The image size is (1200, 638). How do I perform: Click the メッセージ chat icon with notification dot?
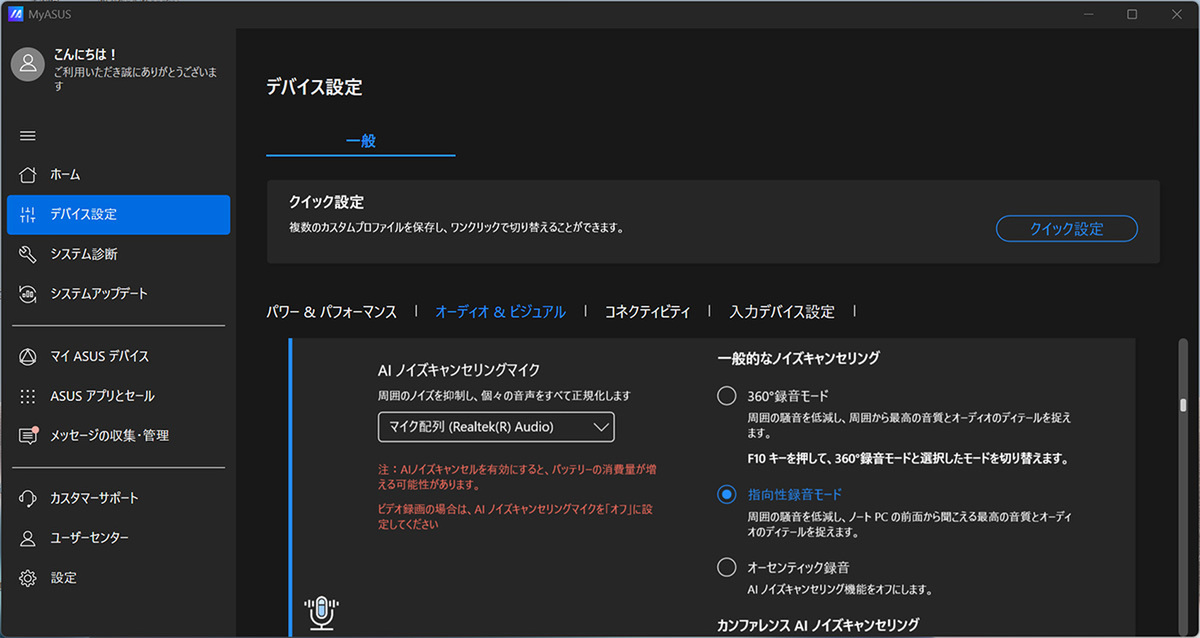coord(28,436)
